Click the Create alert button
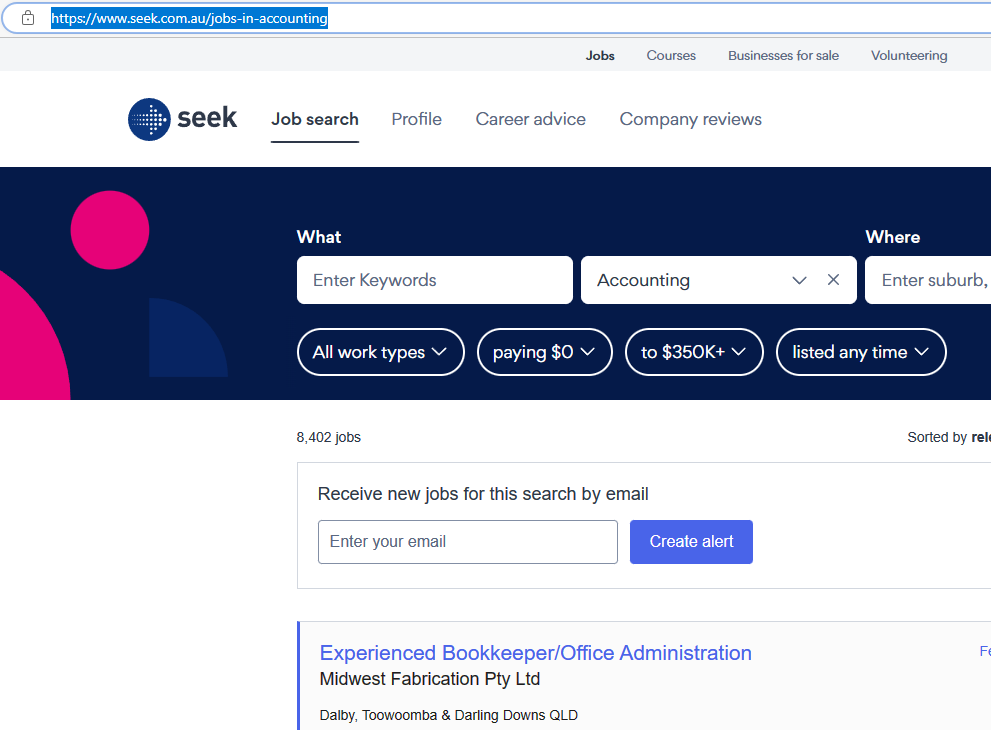This screenshot has width=991, height=730. tap(691, 542)
